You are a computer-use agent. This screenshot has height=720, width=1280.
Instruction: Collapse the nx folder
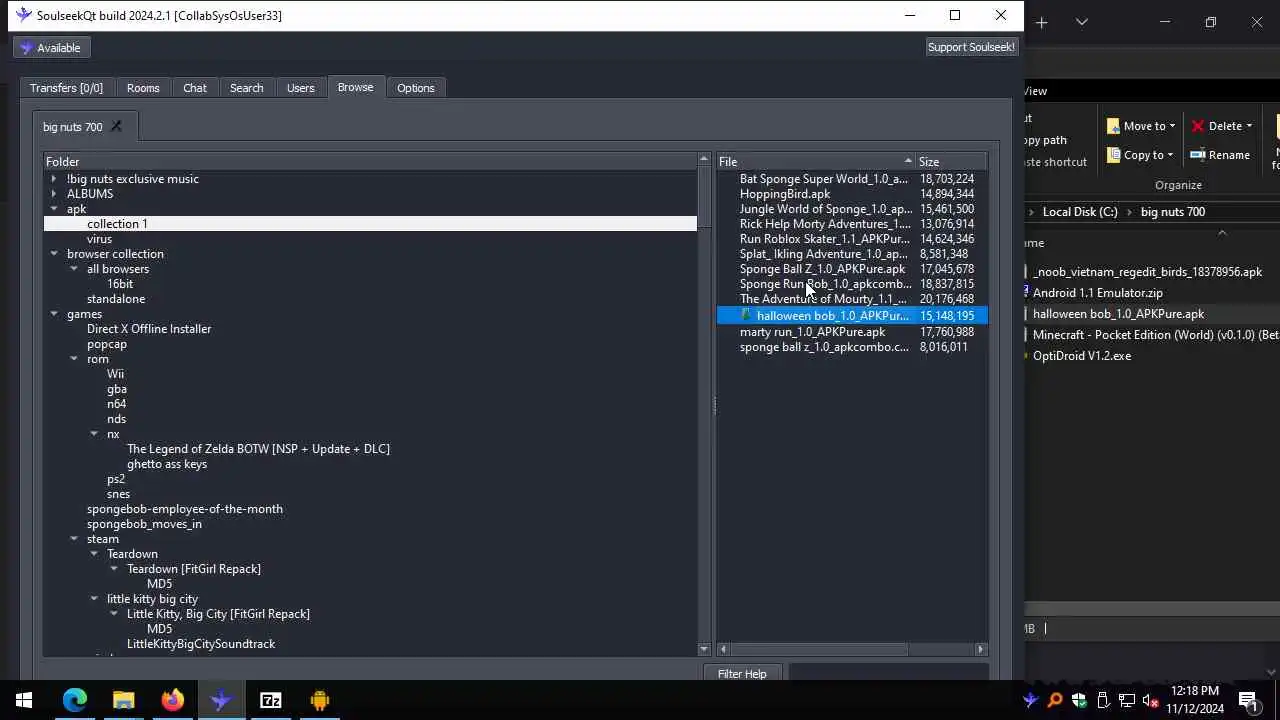pos(94,434)
